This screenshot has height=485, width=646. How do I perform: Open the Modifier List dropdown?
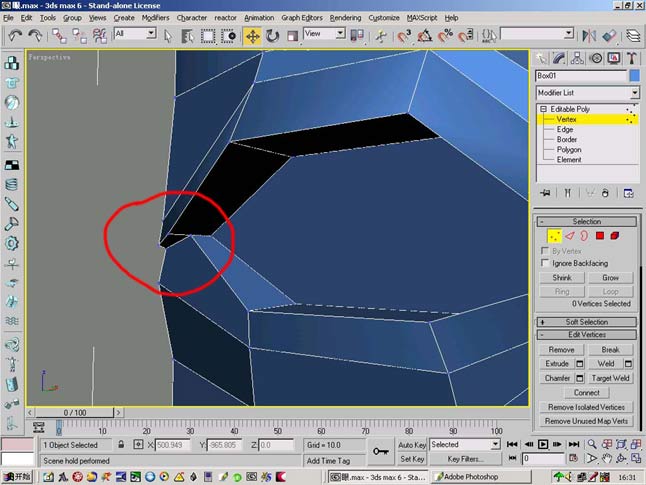point(587,93)
